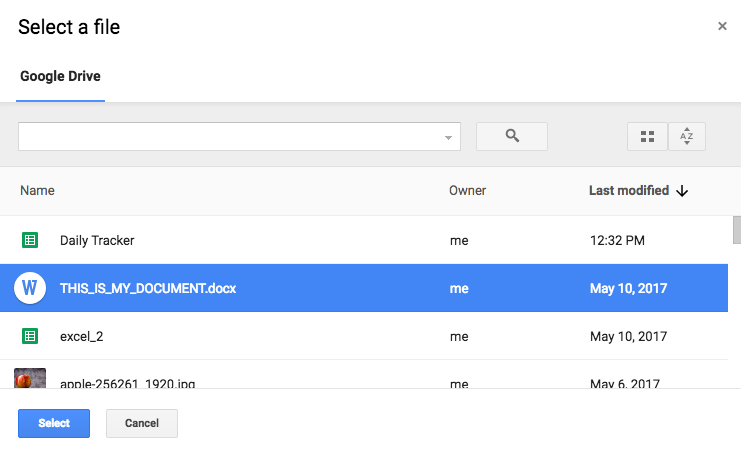Click the vertical scrollbar thumb

pos(736,230)
